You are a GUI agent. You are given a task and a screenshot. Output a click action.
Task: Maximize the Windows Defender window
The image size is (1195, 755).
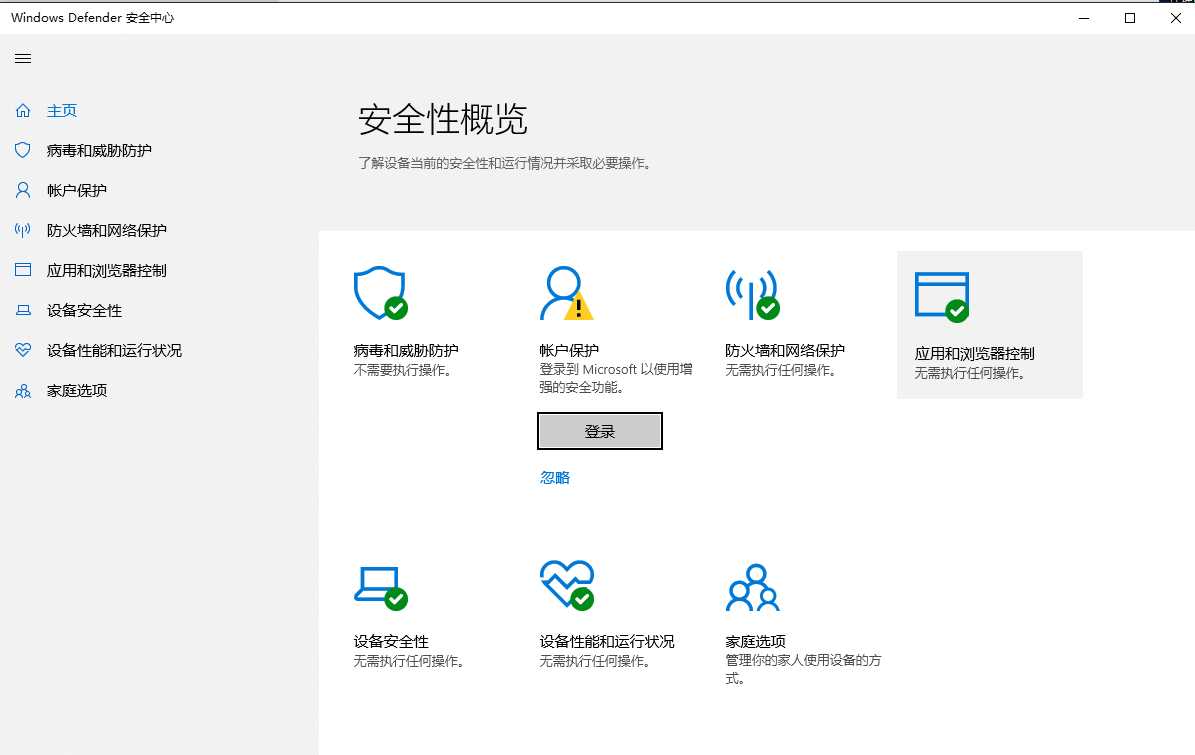1130,18
